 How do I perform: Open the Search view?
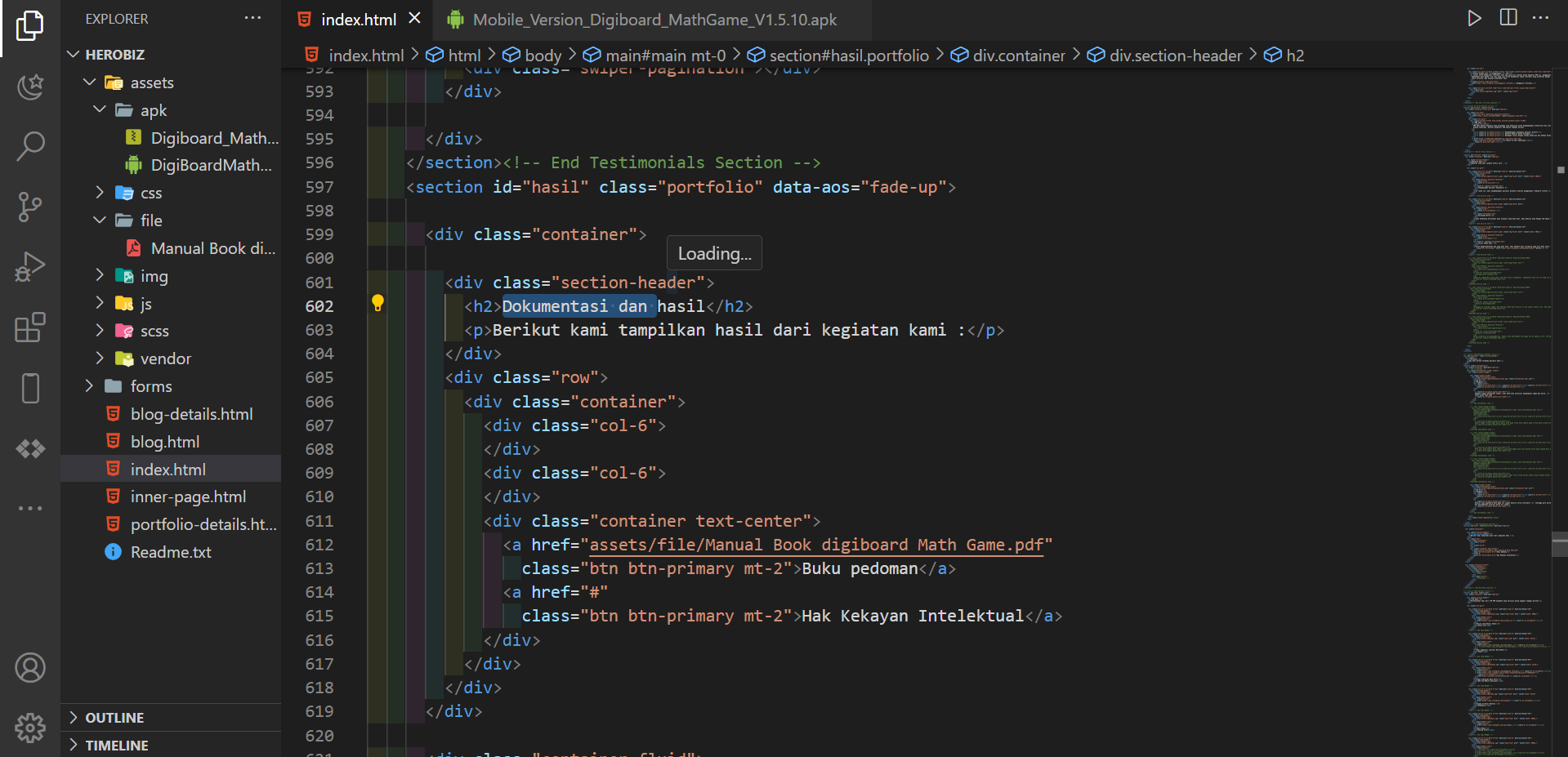pos(30,146)
